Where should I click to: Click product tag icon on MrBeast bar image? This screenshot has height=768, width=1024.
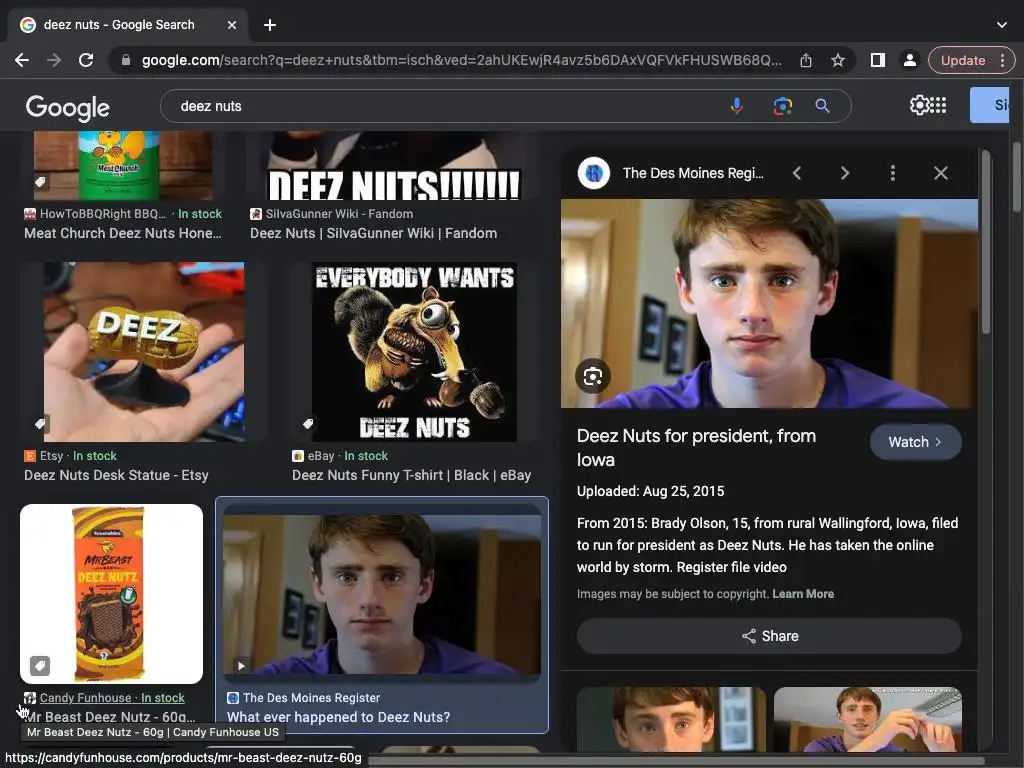click(40, 666)
